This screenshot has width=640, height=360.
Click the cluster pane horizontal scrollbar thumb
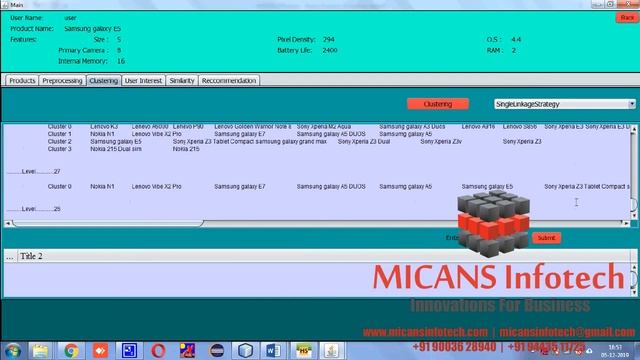click(108, 223)
